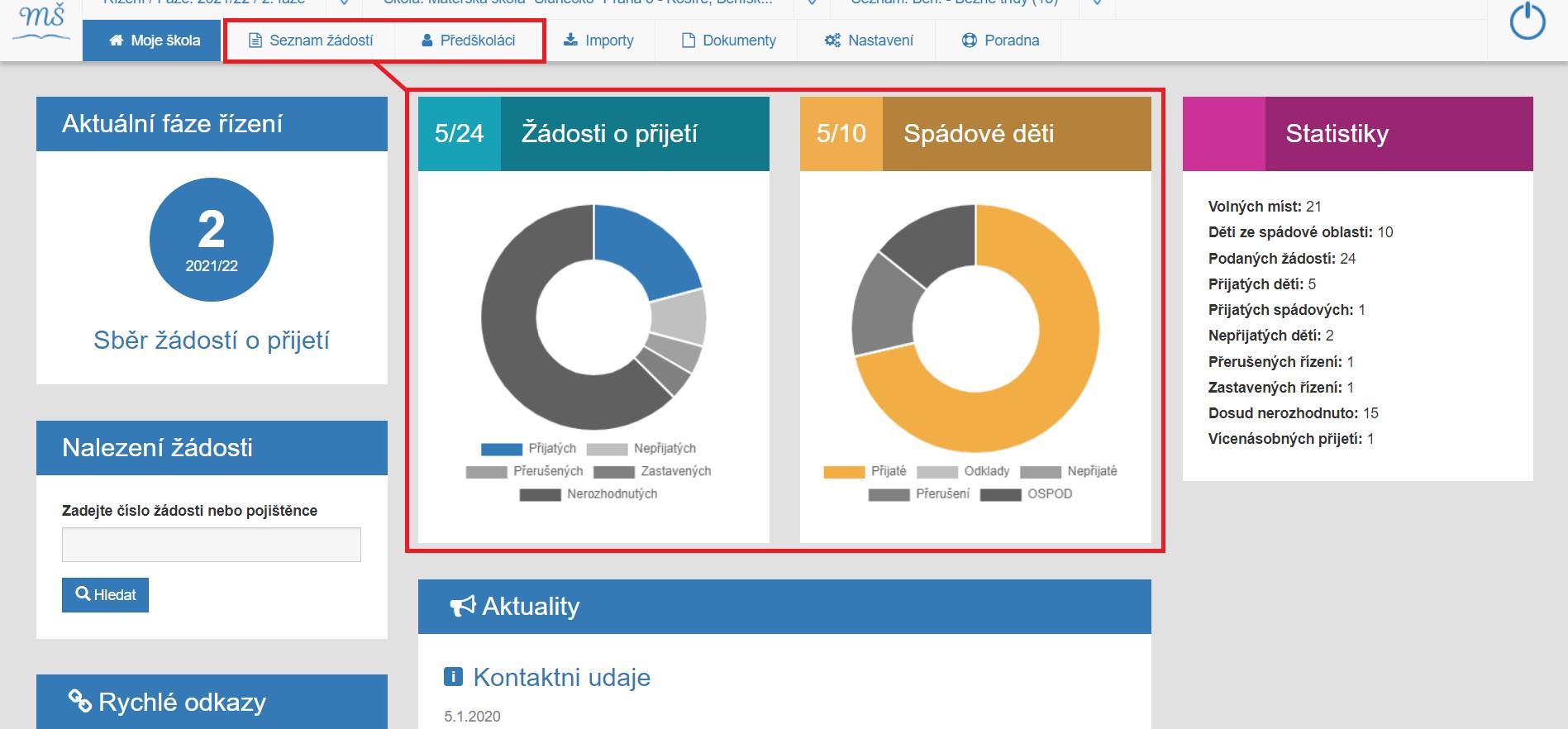Viewport: 1568px width, 729px height.
Task: Toggle the Přijatých legend item
Action: tap(529, 449)
